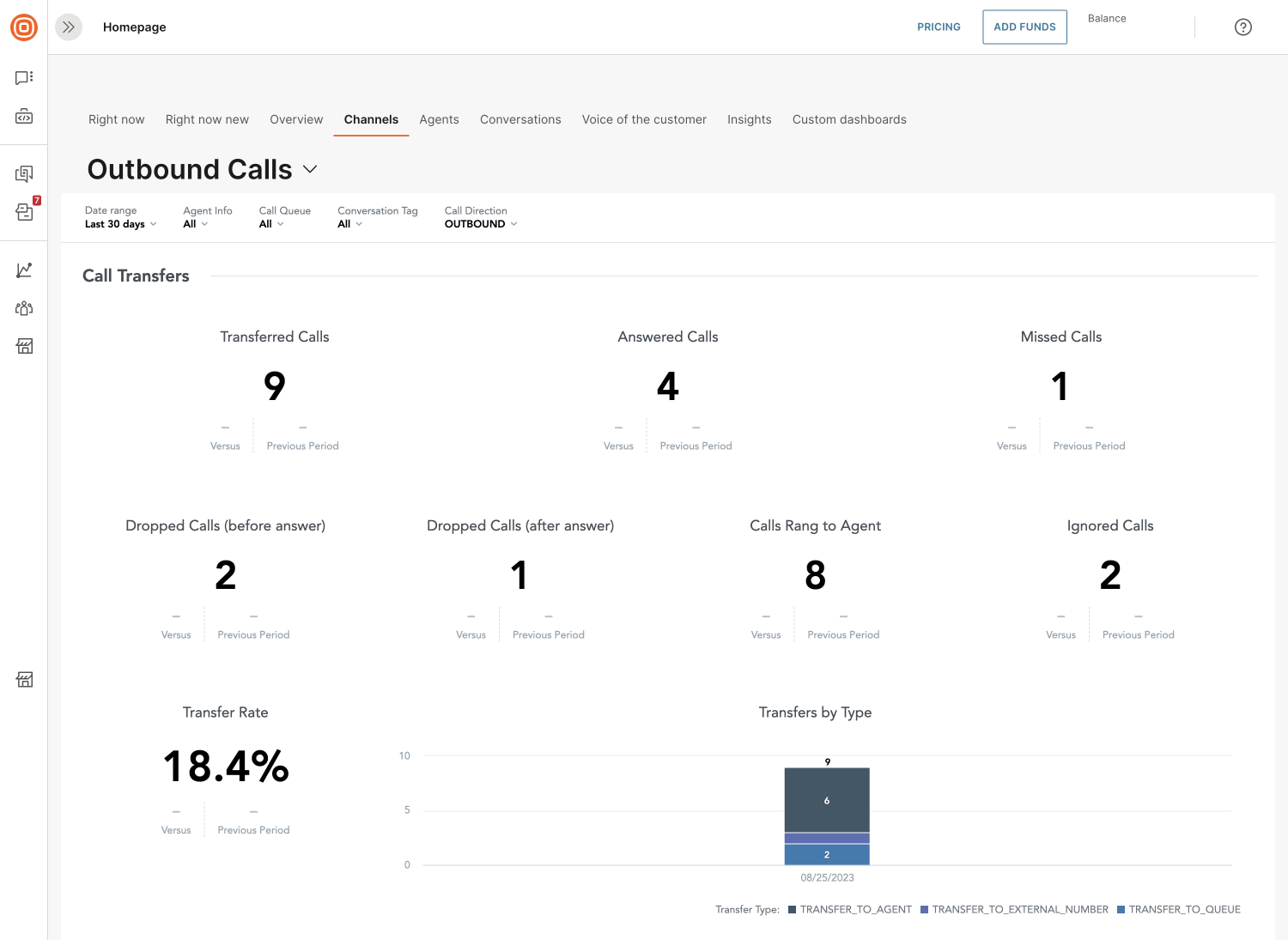The image size is (1288, 940).
Task: Click the Transfer Rate 18.4% value
Action: tap(226, 767)
